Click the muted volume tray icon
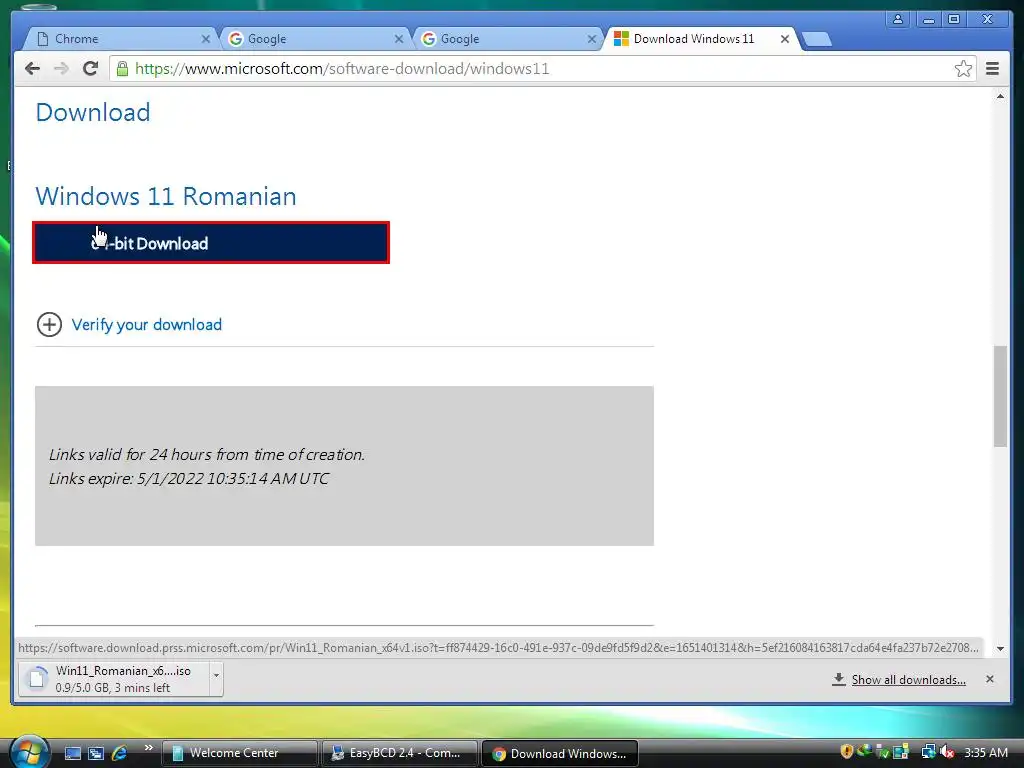The width and height of the screenshot is (1024, 768). [947, 752]
